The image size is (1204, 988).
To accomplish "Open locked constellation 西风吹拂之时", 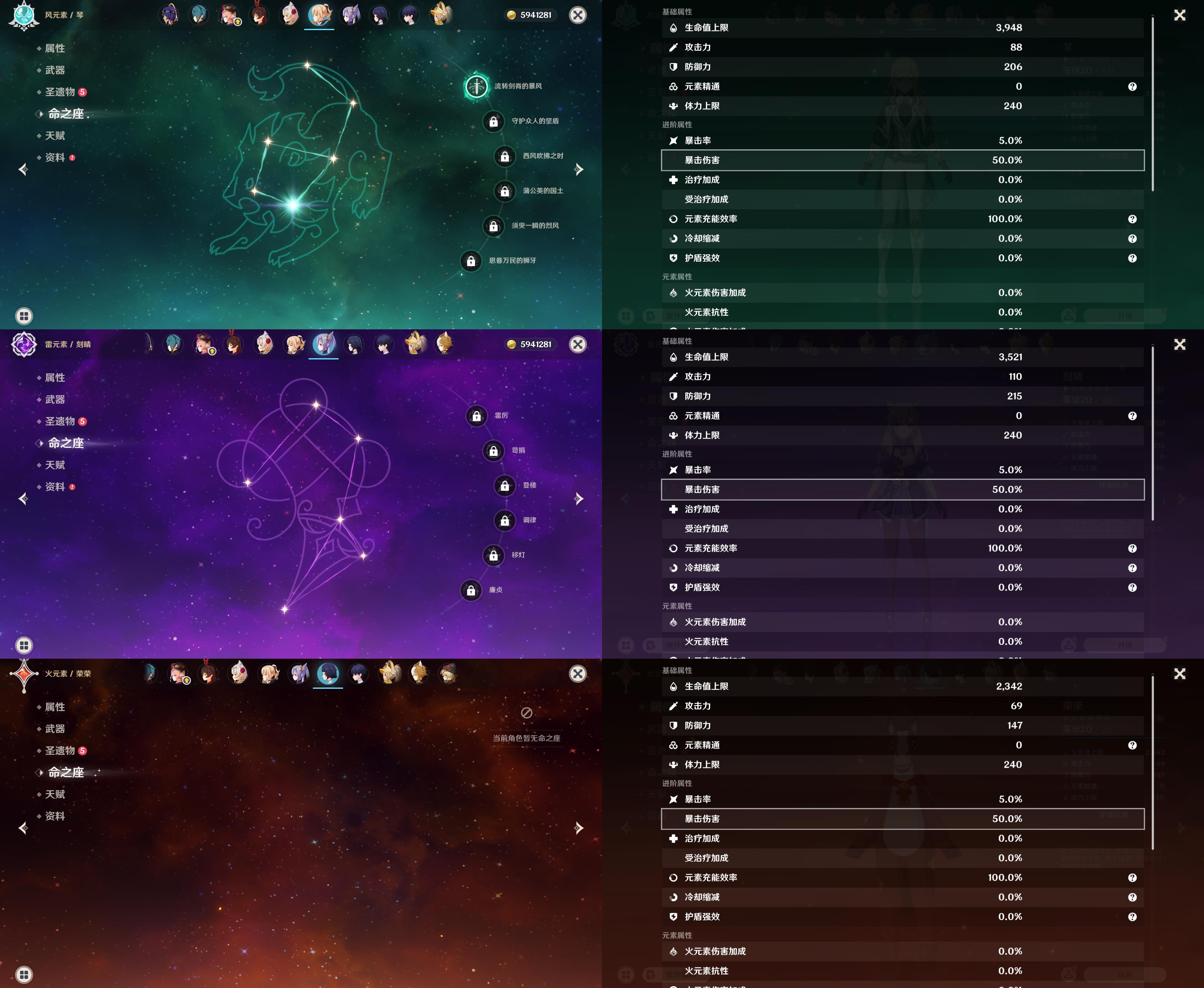I will coord(505,156).
